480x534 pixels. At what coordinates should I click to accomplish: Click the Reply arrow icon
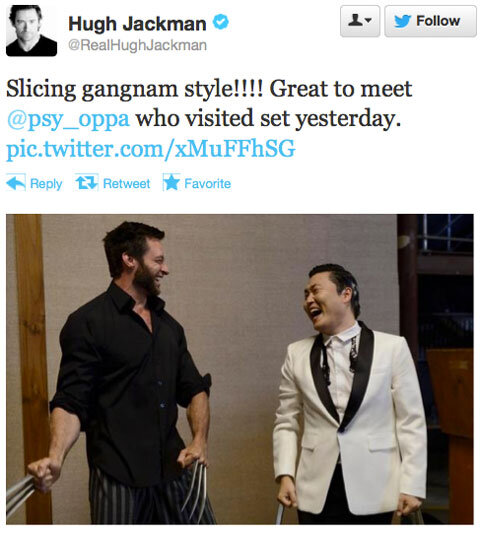(16, 183)
